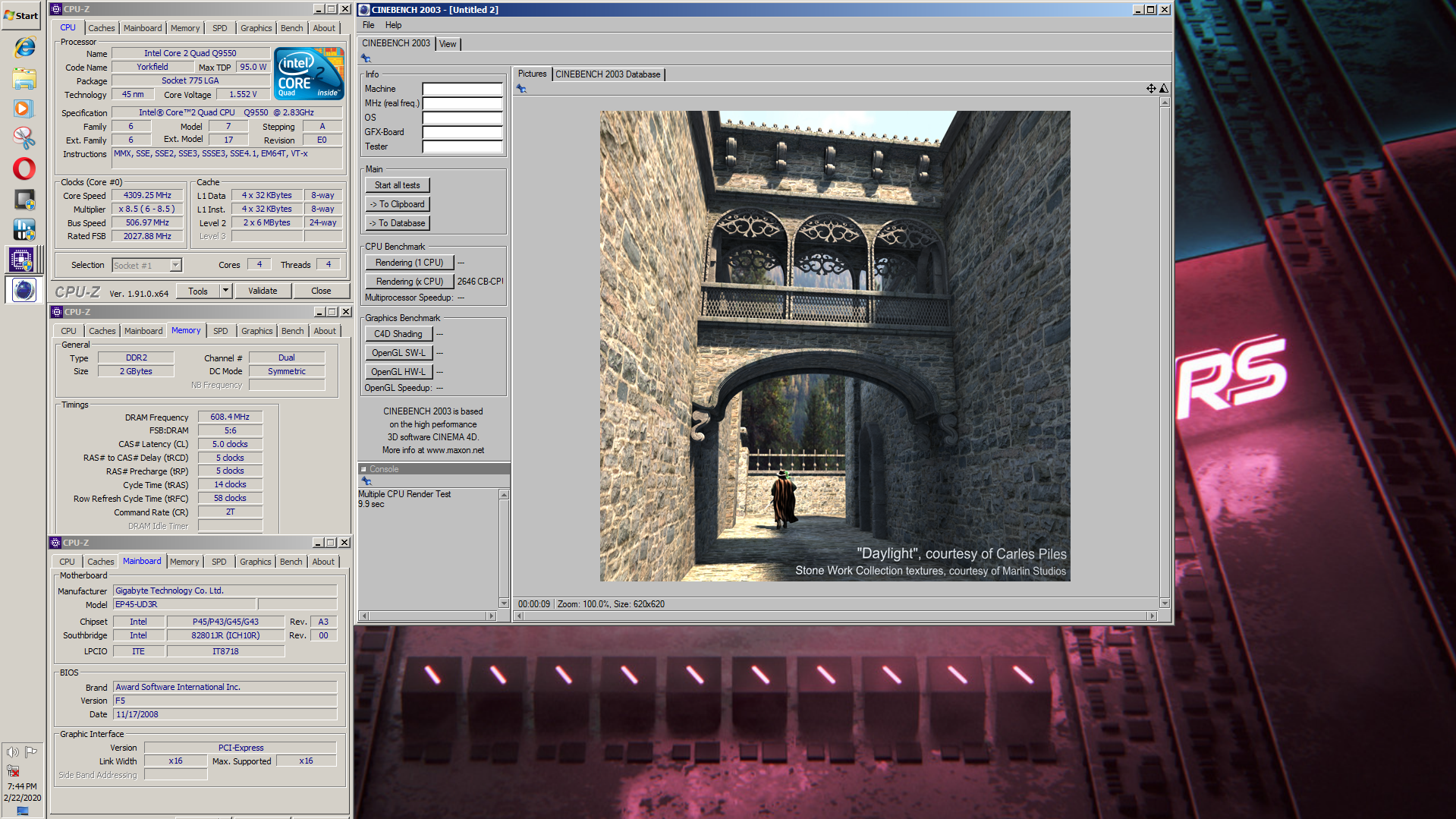Click the MHz (real freq.) input field
Viewport: 1456px width, 819px height.
[x=462, y=103]
